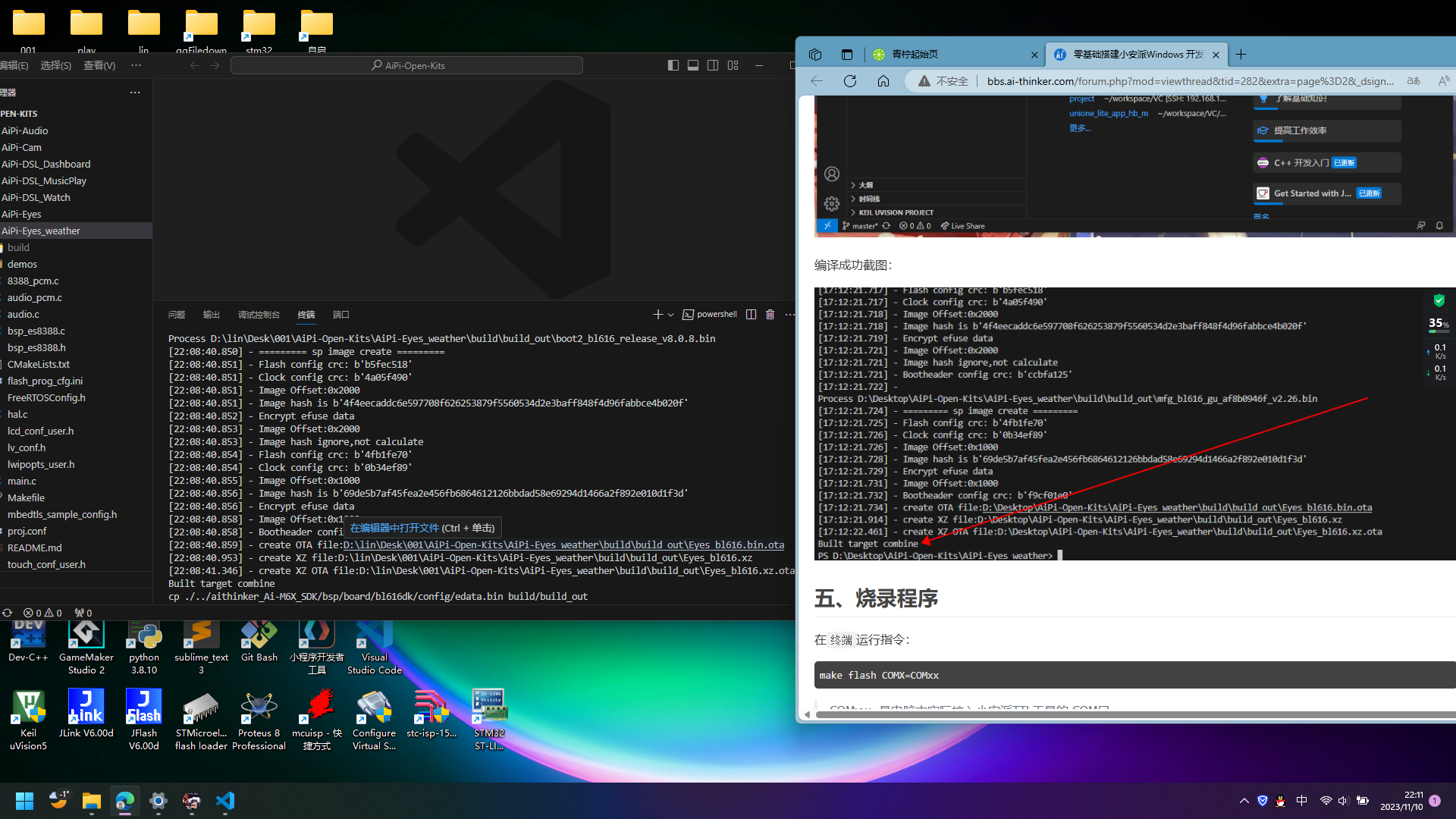Screen dimensions: 1456x819
Task: Click compile success terminal screenshot image
Action: (1134, 424)
